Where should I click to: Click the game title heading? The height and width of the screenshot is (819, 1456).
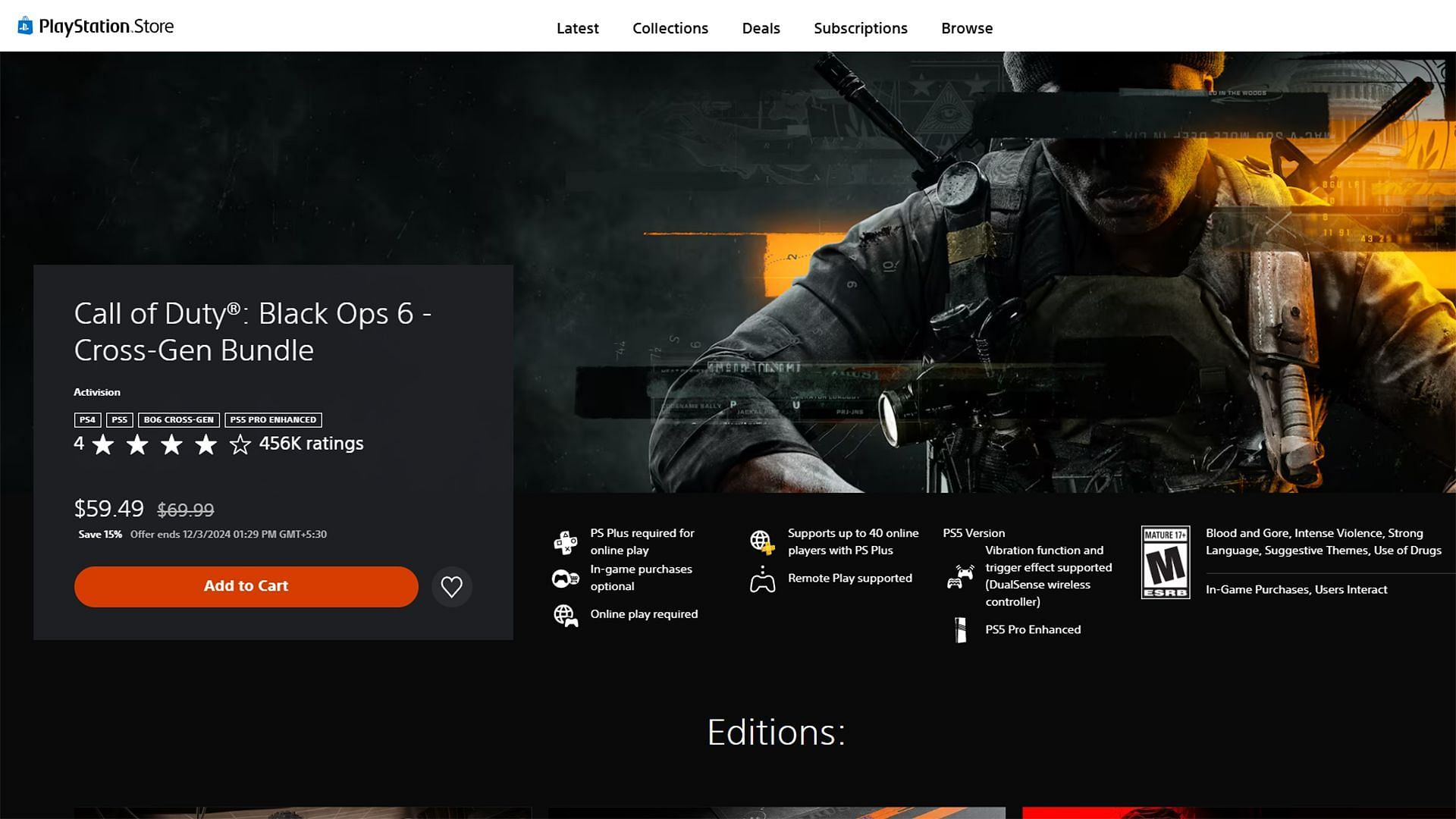(x=253, y=332)
